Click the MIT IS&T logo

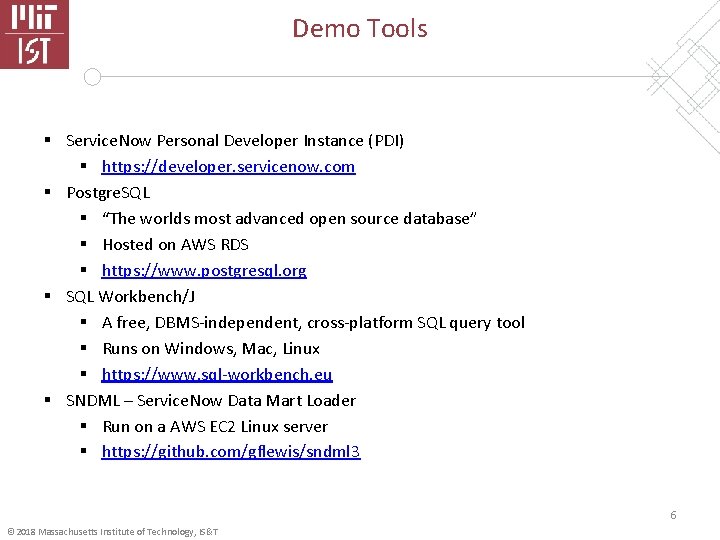tap(34, 34)
